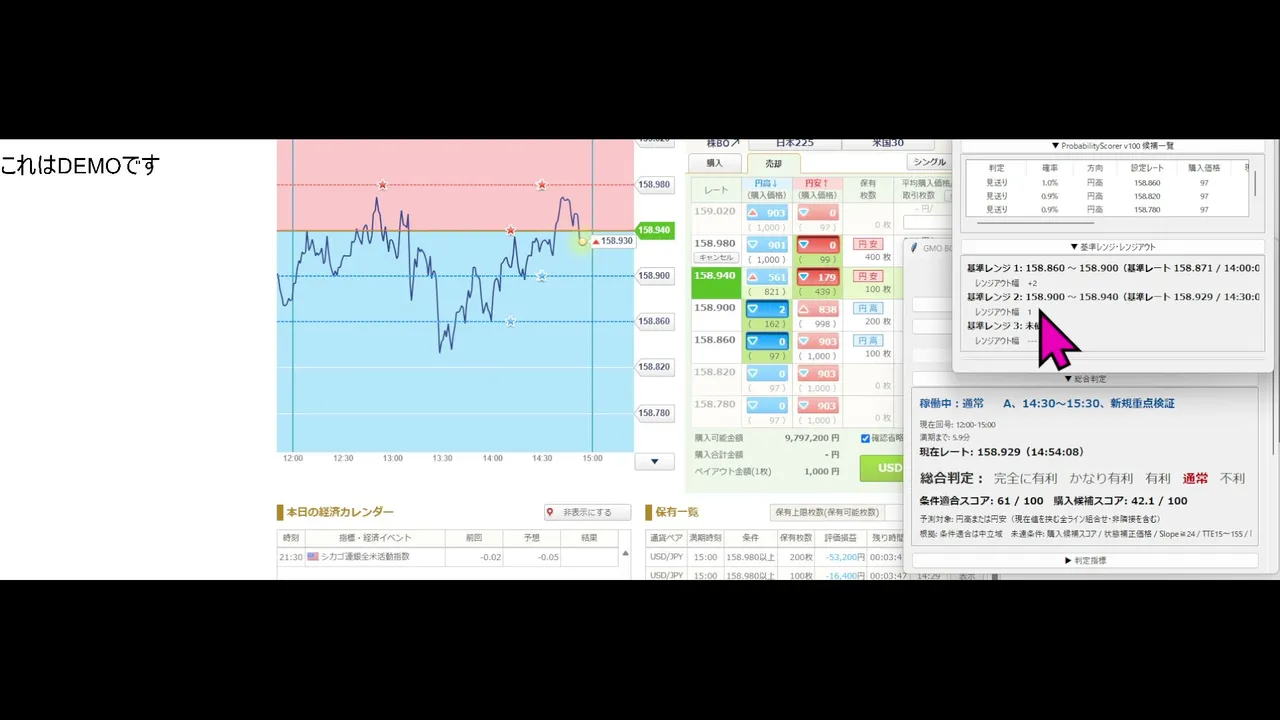
Task: Switch to the 売却 tab
Action: (x=773, y=163)
